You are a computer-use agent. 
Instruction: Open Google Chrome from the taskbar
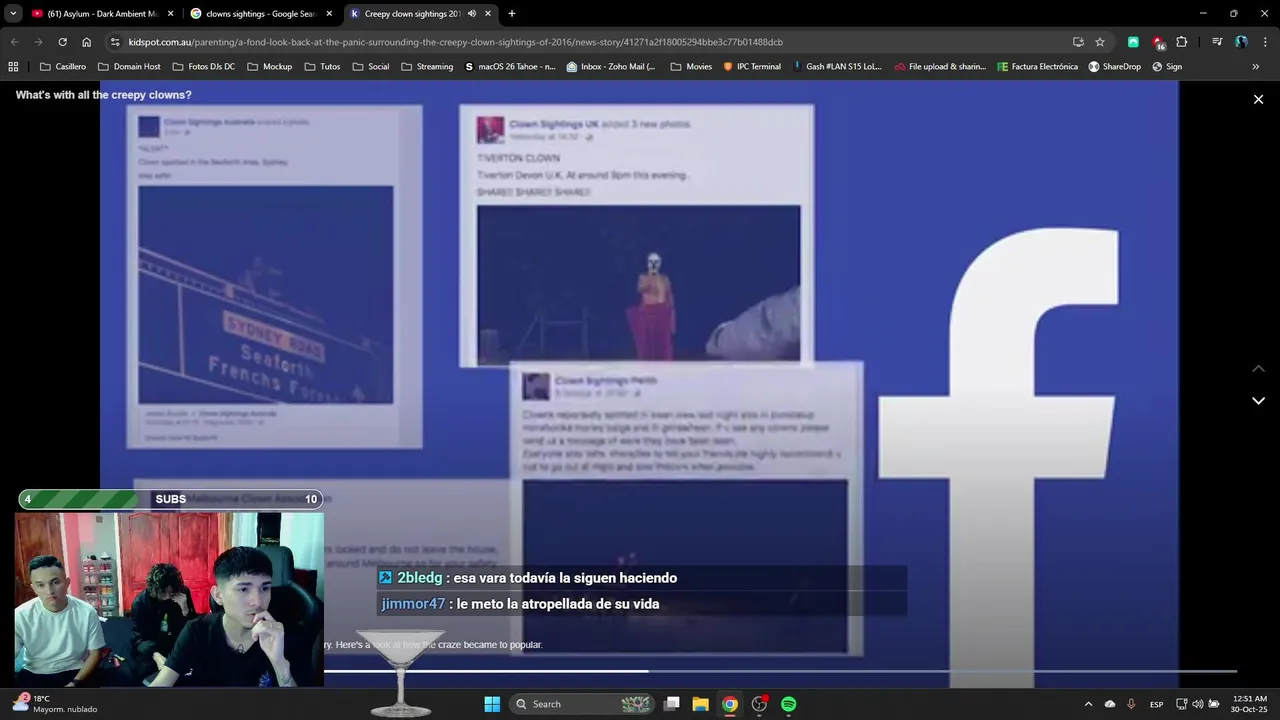(730, 704)
